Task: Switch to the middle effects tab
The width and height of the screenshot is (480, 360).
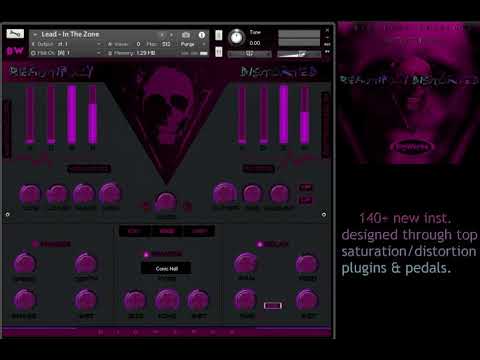Action: point(167,231)
